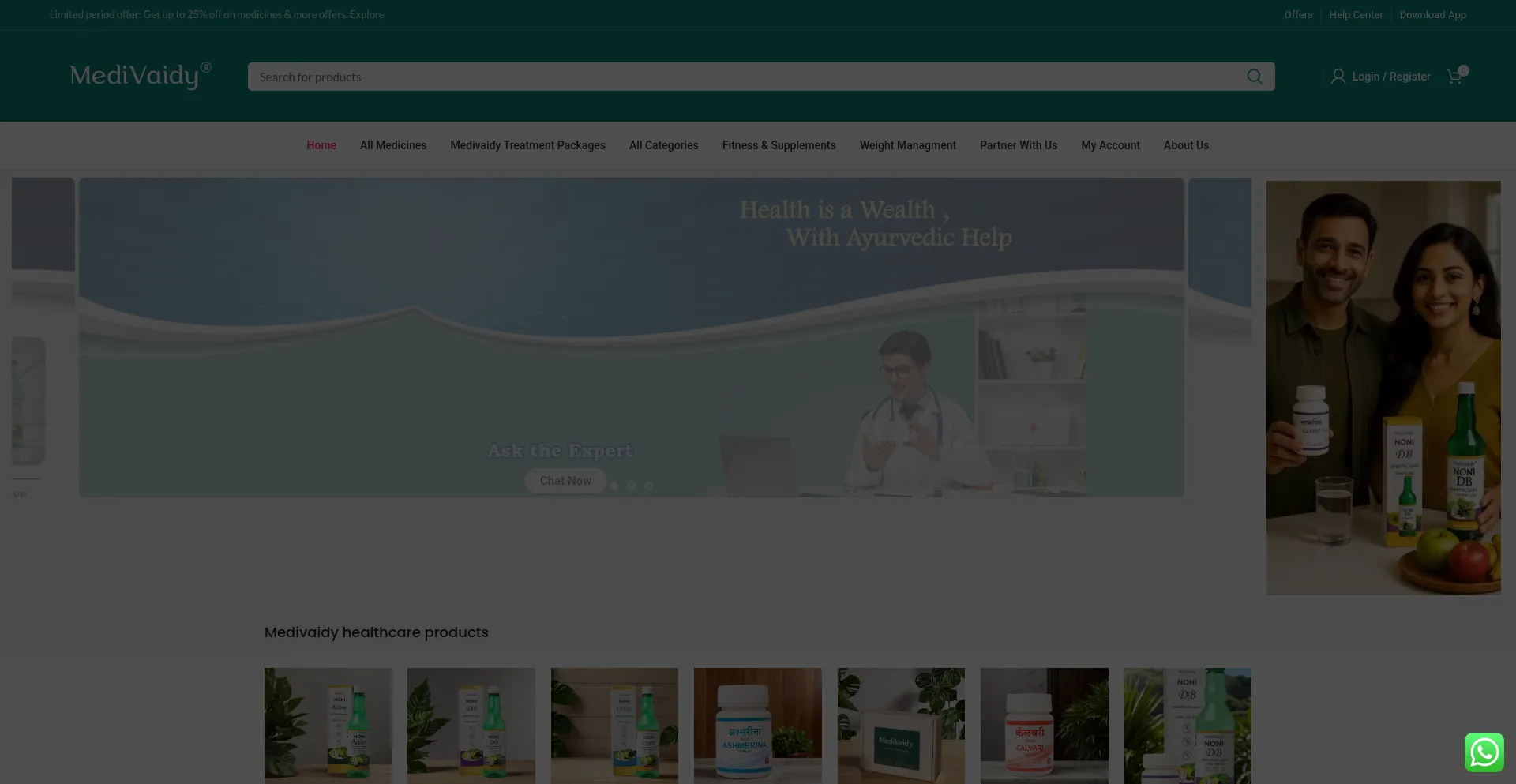This screenshot has height=784, width=1516.
Task: Click the limited period offer Explore text
Action: pos(367,15)
